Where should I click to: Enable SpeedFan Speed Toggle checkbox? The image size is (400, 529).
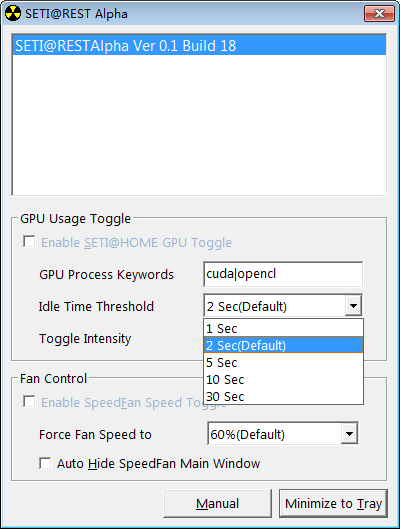[29, 401]
